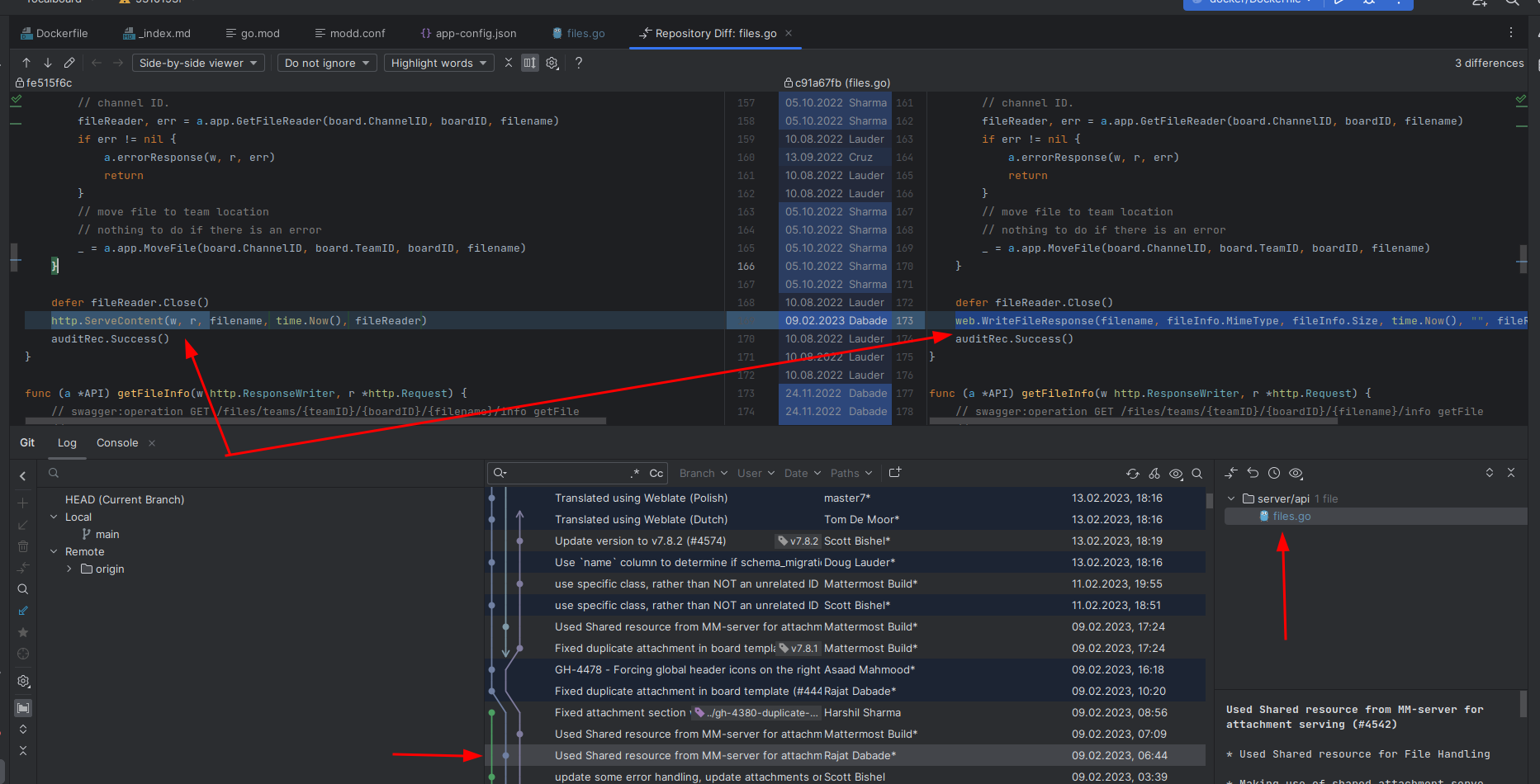Refresh the git log
The width and height of the screenshot is (1540, 784).
pos(1133,474)
